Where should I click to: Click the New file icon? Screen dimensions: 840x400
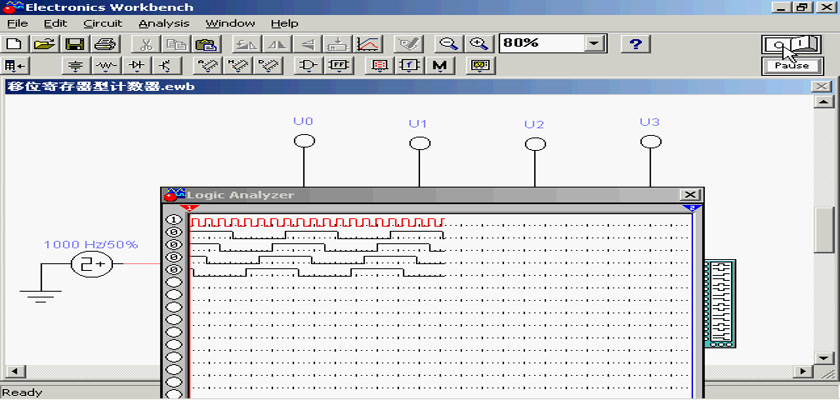(x=14, y=44)
